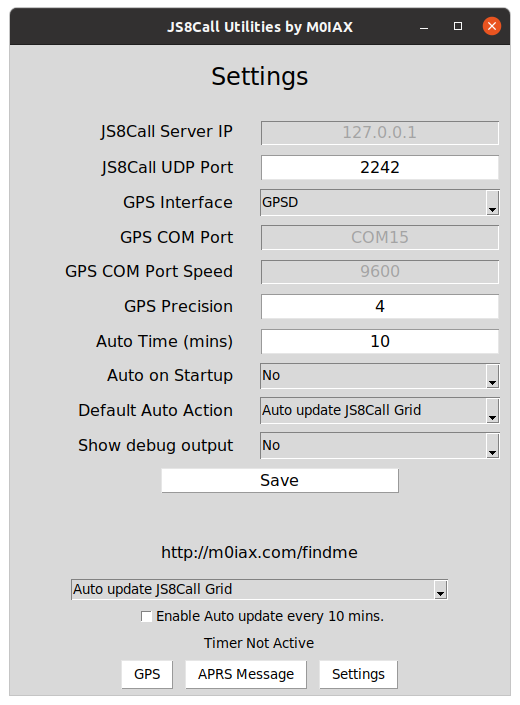Minimize the JS8Call Utilities window
Image resolution: width=520 pixels, height=705 pixels.
(x=424, y=28)
